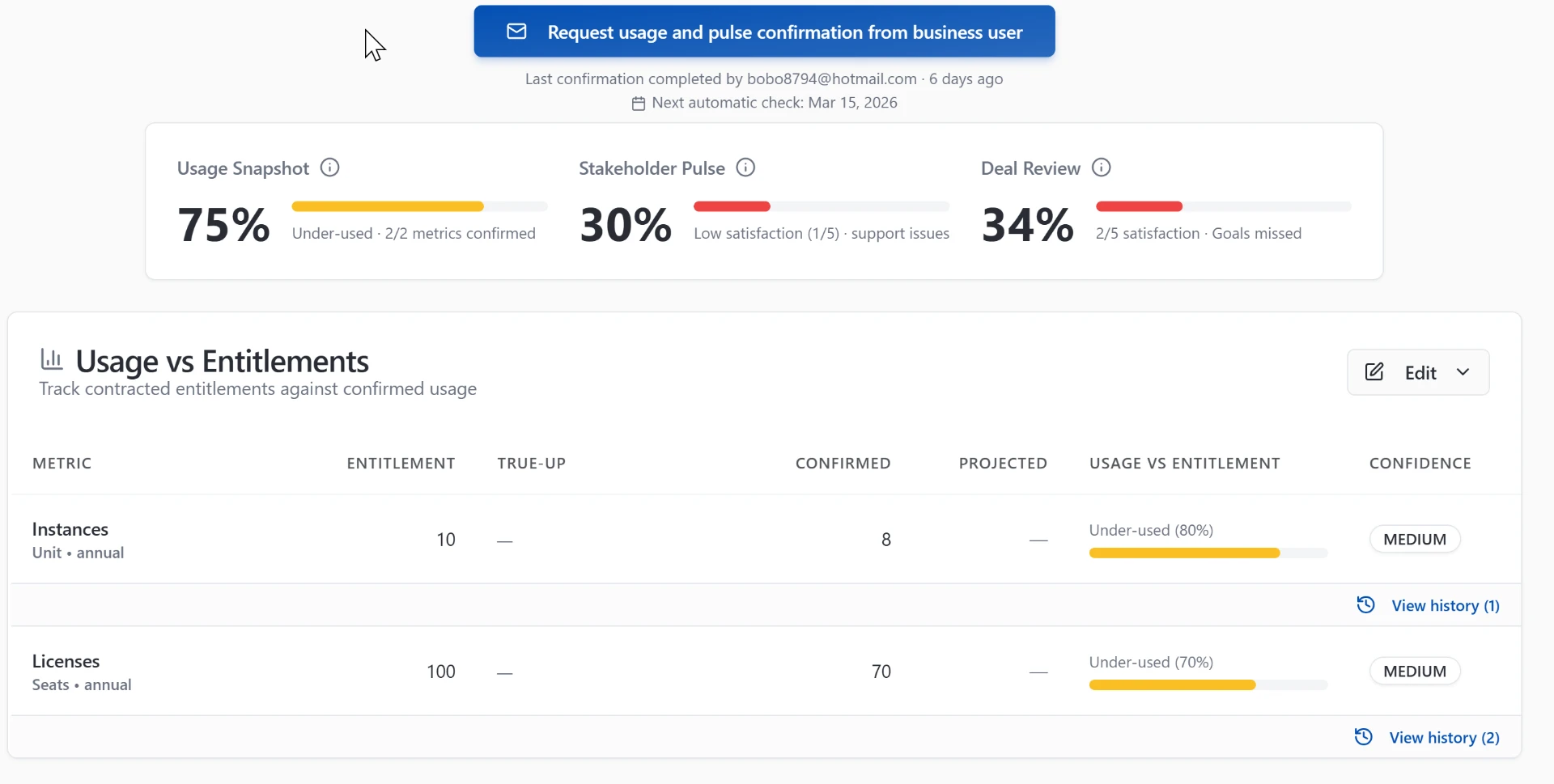Click the Licenses entitlement value 100
1554x784 pixels.
tap(441, 672)
